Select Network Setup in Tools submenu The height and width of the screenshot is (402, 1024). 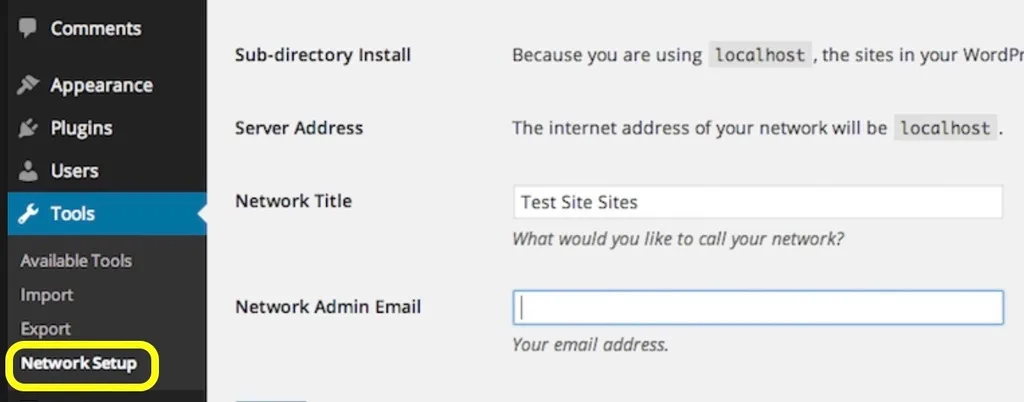[x=78, y=363]
